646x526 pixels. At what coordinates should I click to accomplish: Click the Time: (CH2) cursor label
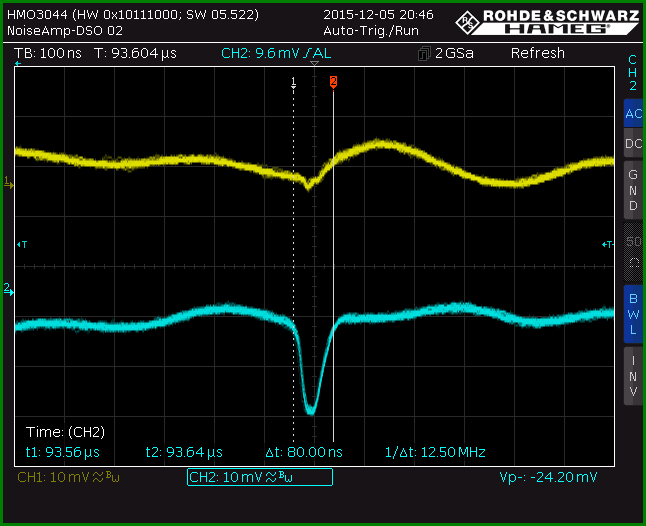click(65, 432)
